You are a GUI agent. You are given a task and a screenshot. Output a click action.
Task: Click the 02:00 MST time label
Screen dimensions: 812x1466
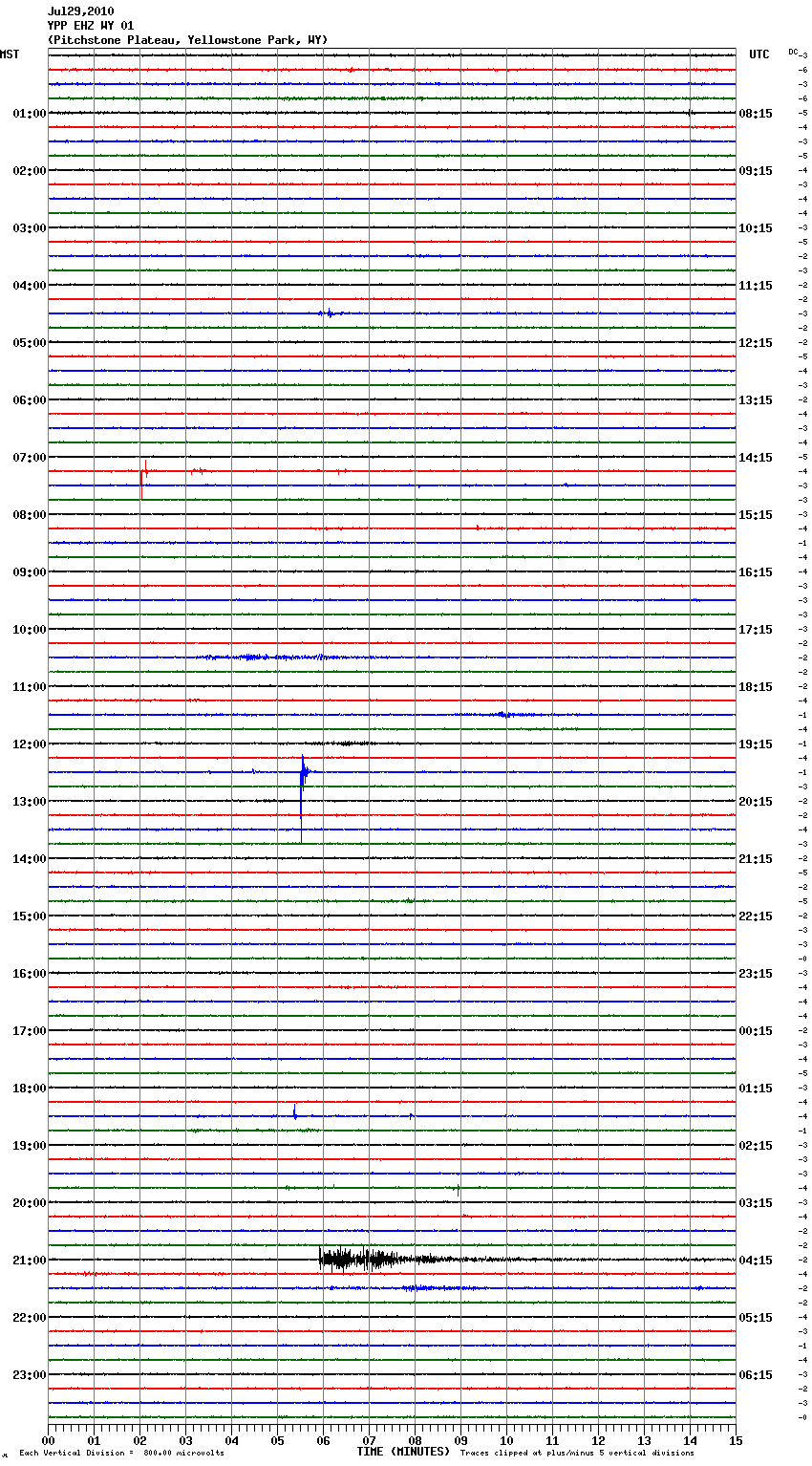(x=30, y=171)
